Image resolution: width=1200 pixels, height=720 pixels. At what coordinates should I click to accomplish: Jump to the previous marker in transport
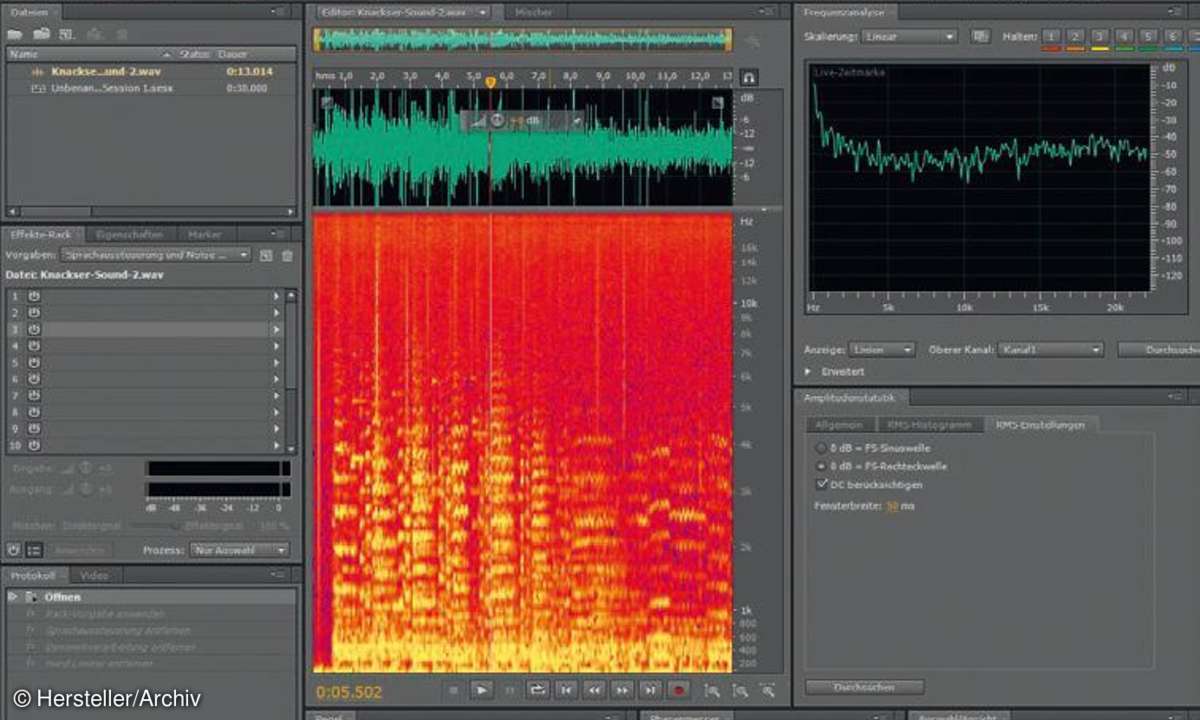point(566,689)
